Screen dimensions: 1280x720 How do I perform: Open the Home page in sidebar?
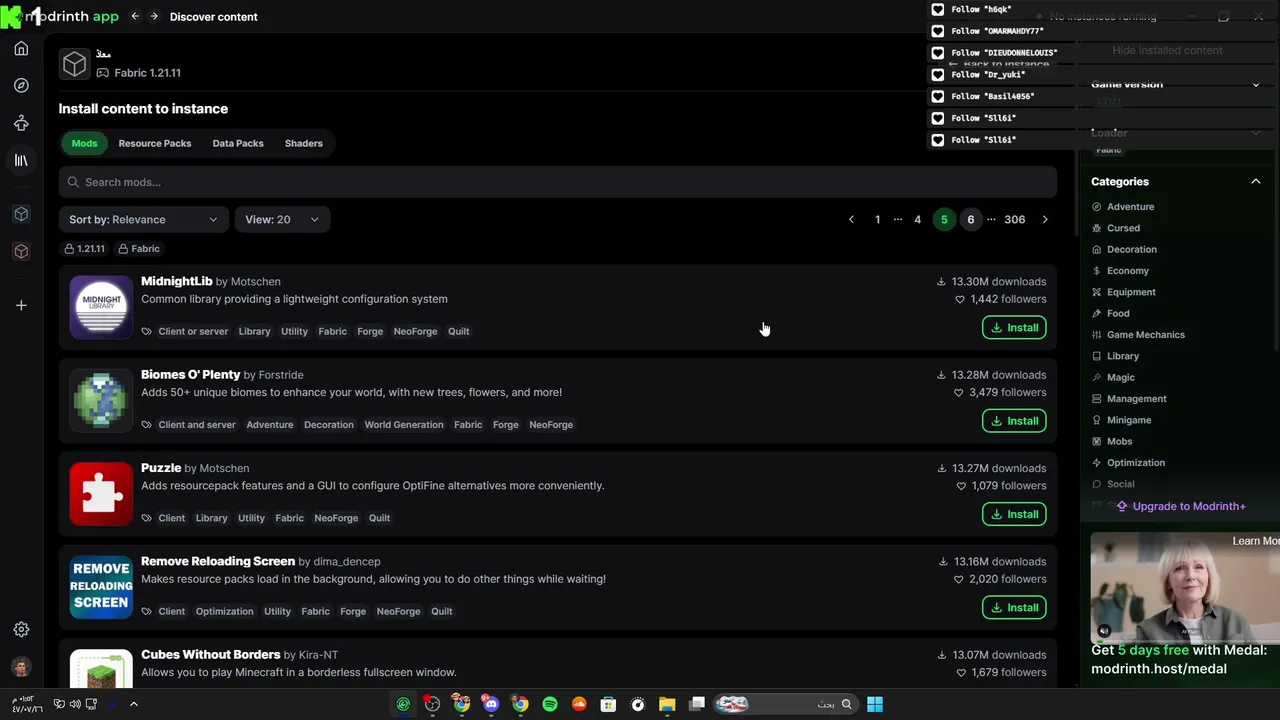(21, 49)
